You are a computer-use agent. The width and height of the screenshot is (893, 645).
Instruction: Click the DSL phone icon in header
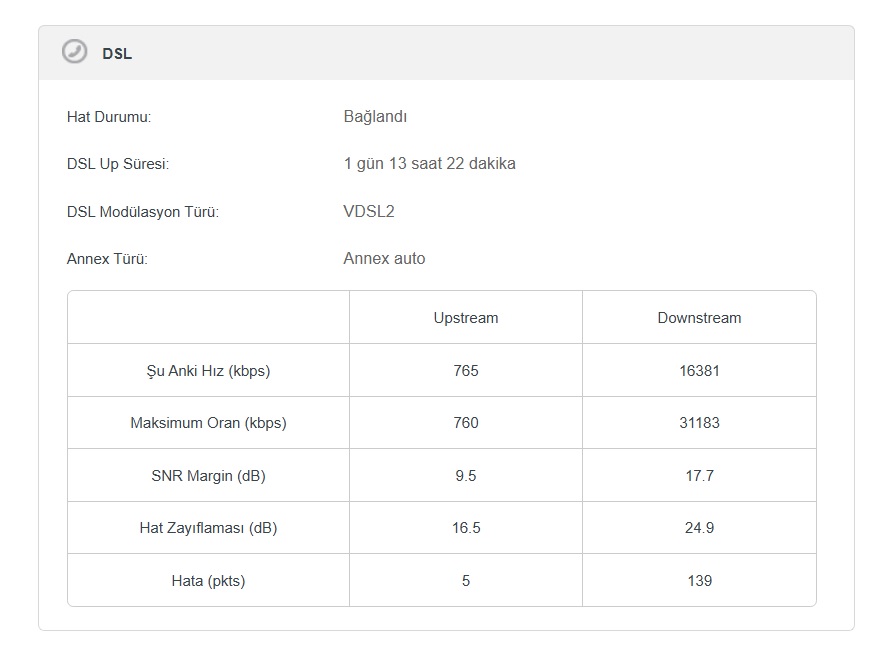[x=75, y=52]
